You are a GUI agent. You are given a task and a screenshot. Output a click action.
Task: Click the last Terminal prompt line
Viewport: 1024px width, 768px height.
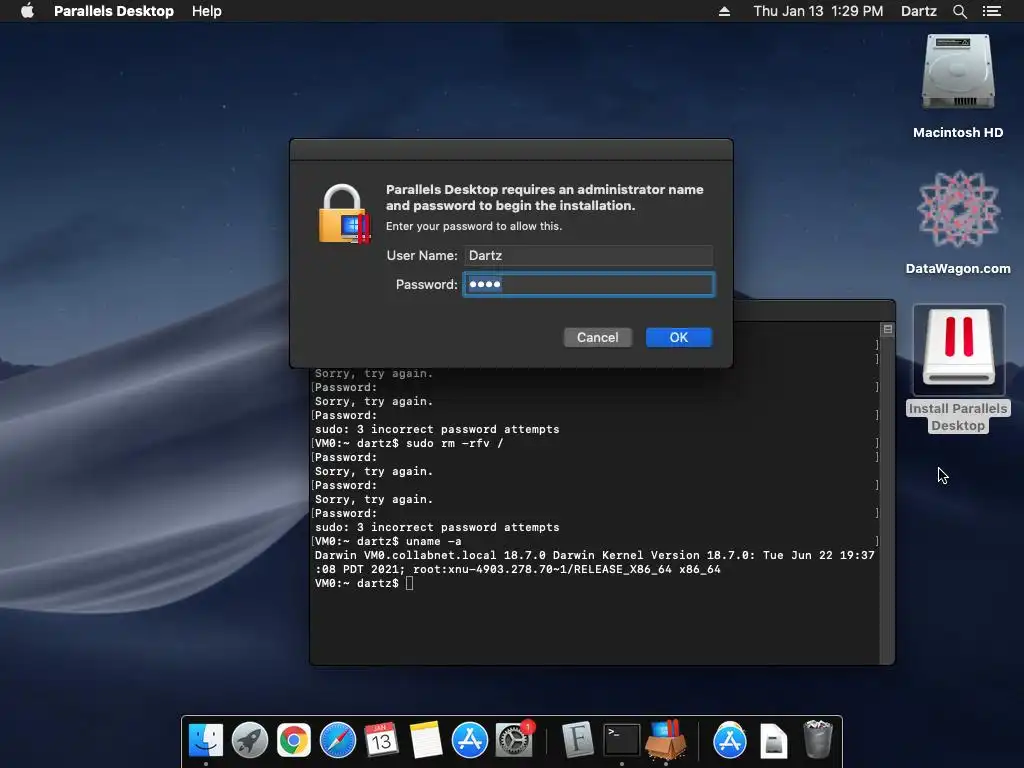[363, 583]
